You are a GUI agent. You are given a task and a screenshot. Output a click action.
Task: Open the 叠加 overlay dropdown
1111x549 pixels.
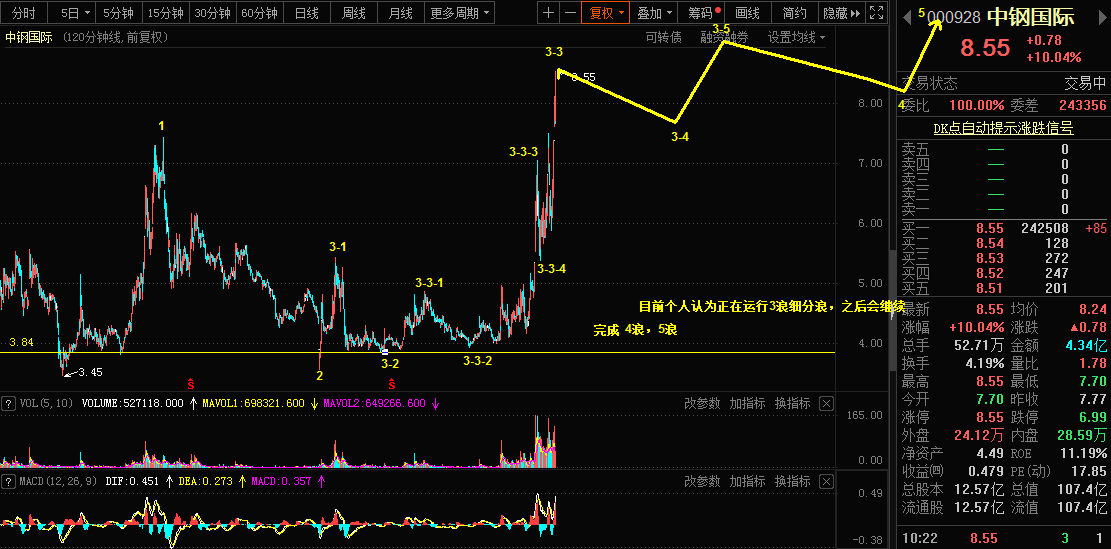pos(653,12)
